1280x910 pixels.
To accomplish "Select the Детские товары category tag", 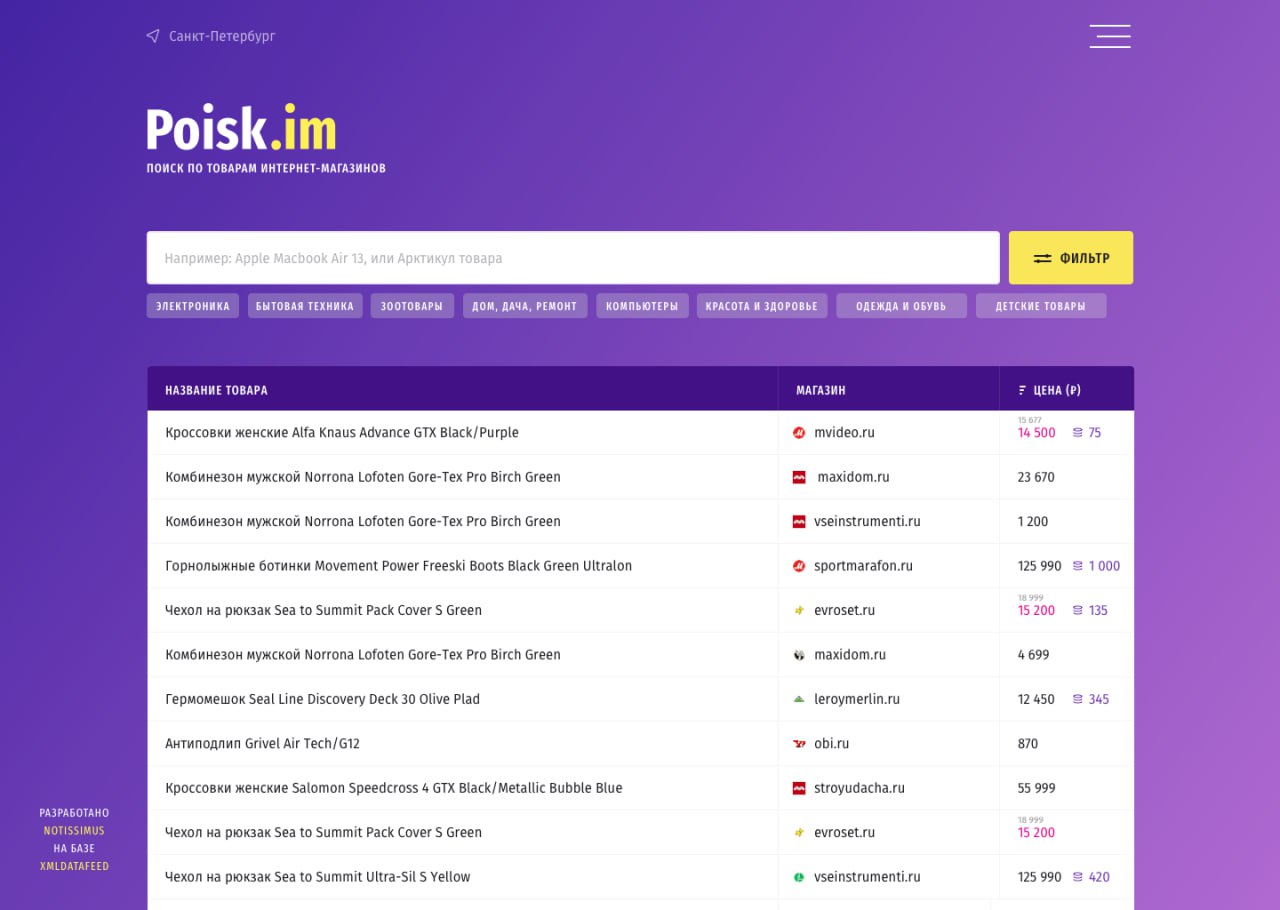I will click(1041, 306).
